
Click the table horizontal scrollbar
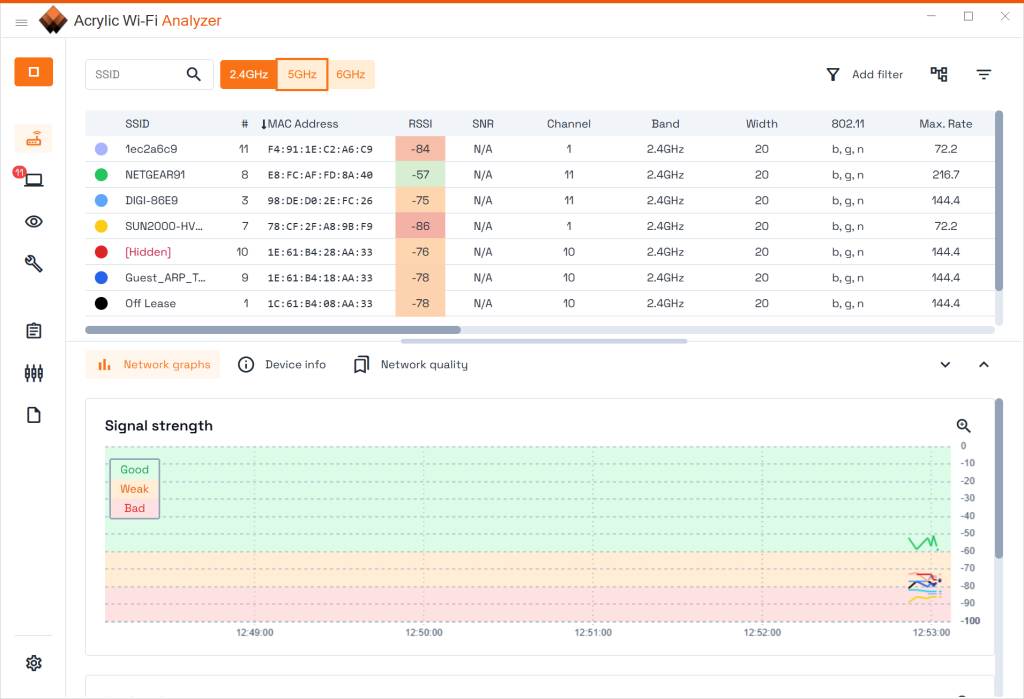pyautogui.click(x=273, y=330)
